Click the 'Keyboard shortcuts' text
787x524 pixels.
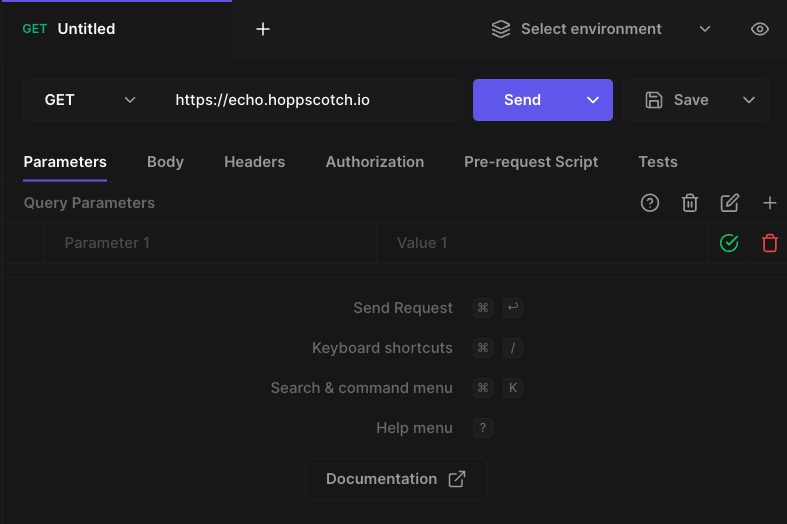pos(382,348)
